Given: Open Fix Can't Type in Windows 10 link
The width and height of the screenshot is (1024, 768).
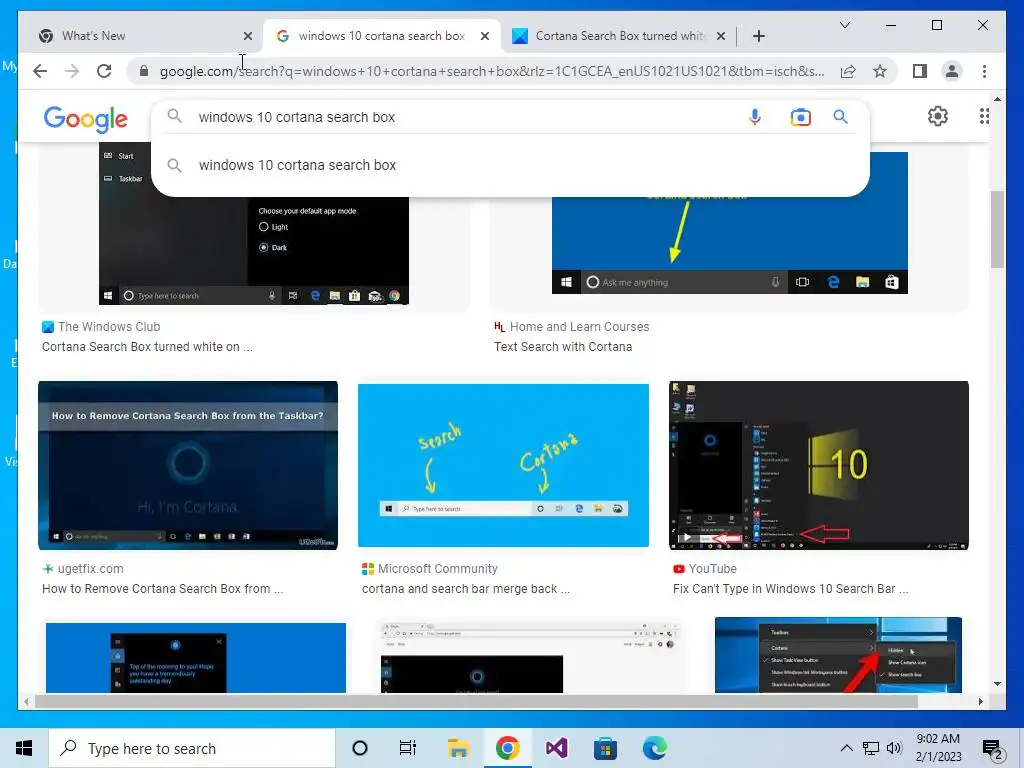Looking at the screenshot, I should 791,589.
